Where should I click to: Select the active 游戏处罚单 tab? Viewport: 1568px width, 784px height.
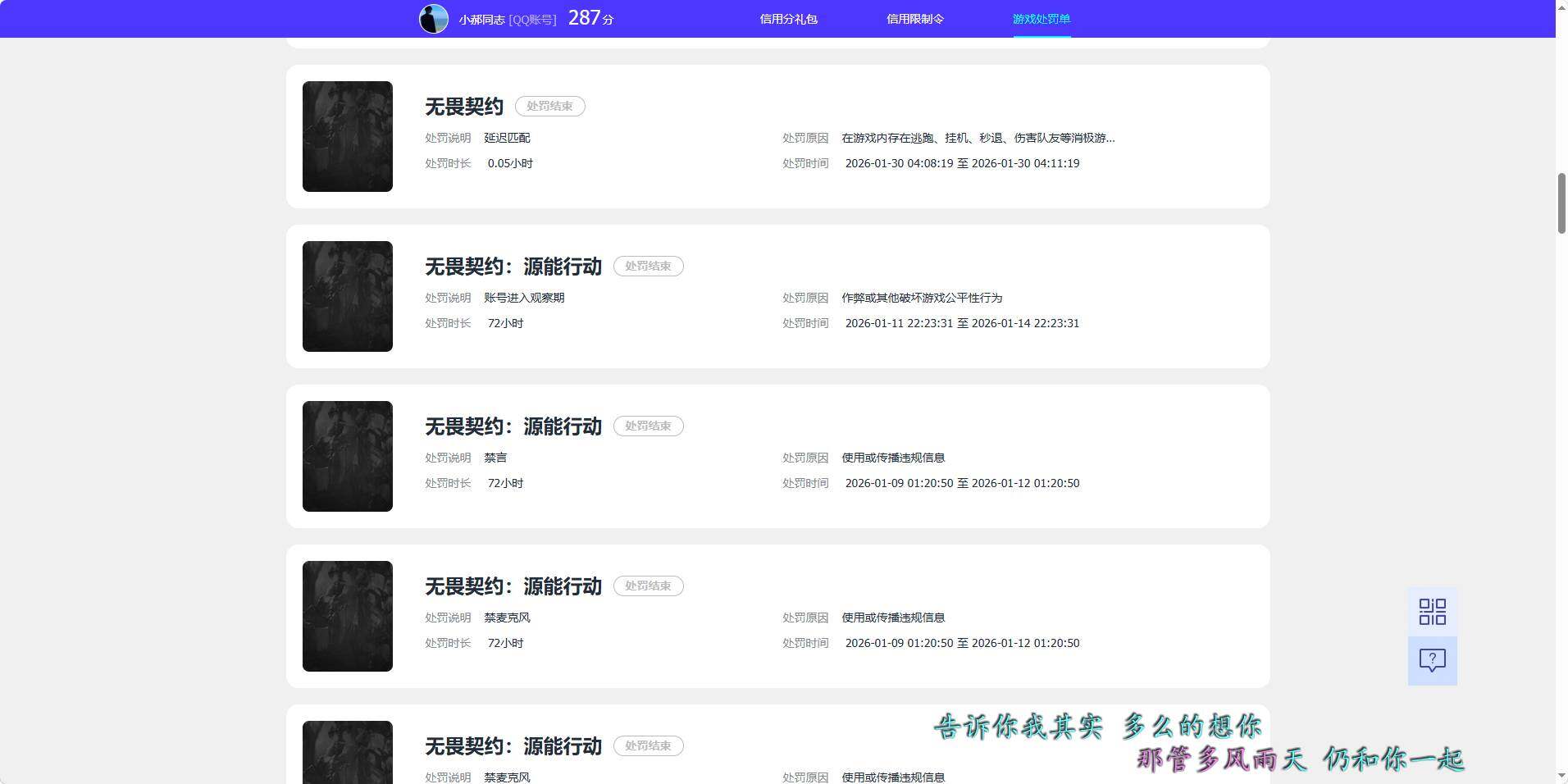1040,18
